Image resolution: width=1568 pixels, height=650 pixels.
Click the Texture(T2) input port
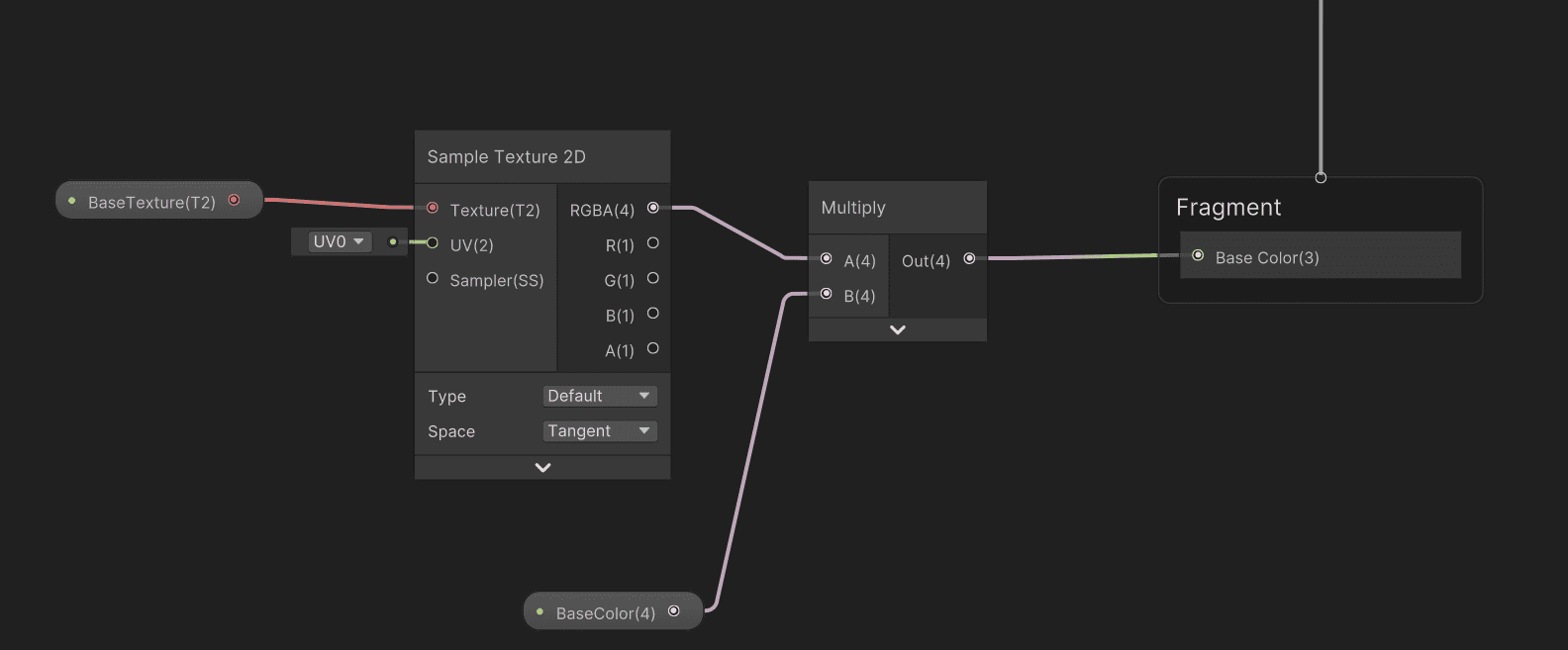[x=432, y=208]
